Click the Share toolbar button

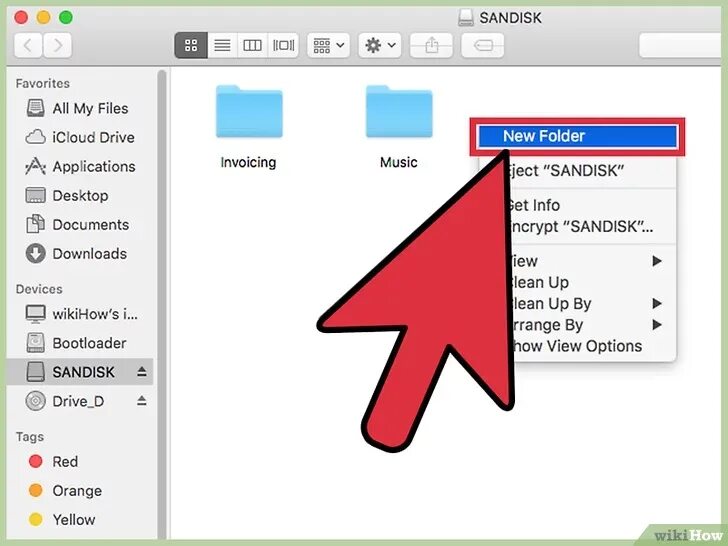tap(431, 45)
